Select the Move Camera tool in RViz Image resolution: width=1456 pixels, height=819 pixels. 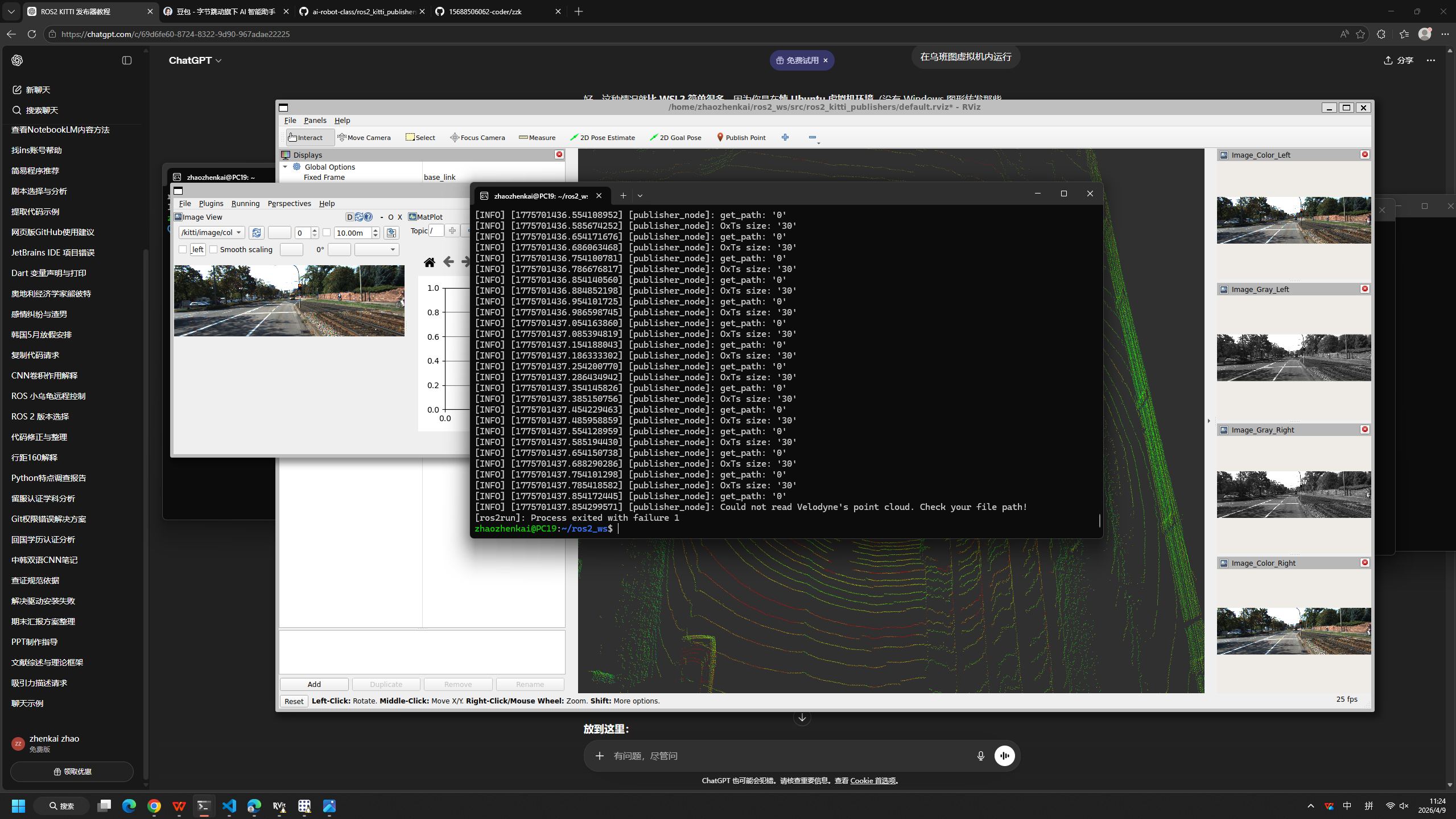[x=364, y=137]
